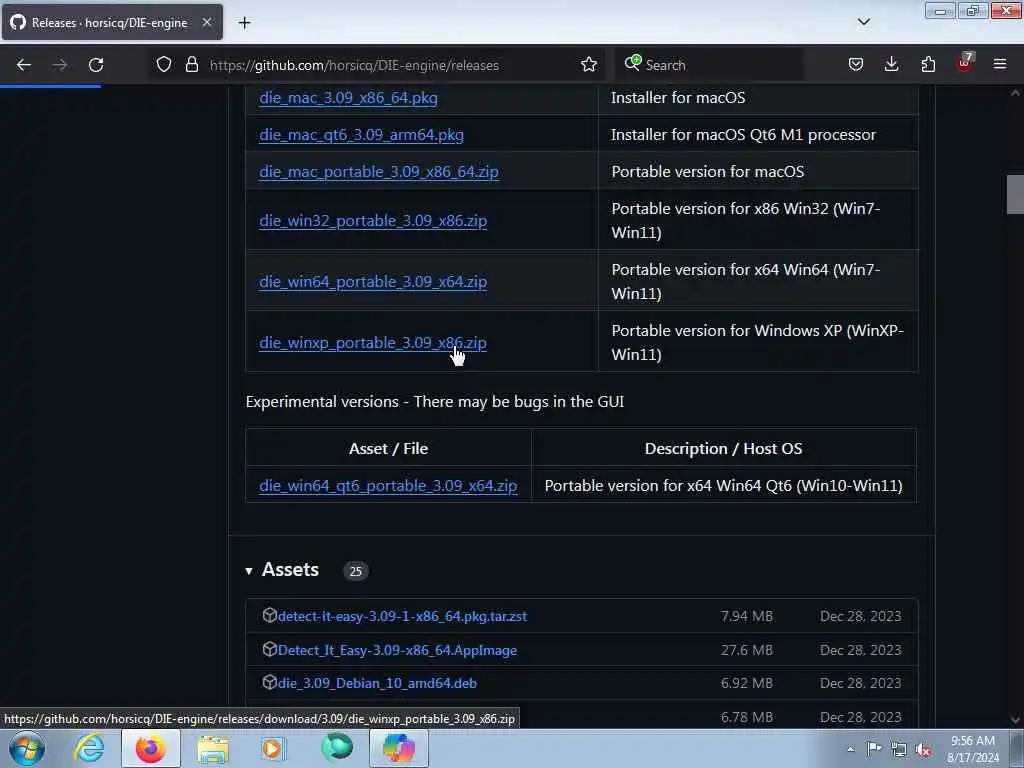Download die_win64_portable_3.09_x64.zip

pos(373,281)
